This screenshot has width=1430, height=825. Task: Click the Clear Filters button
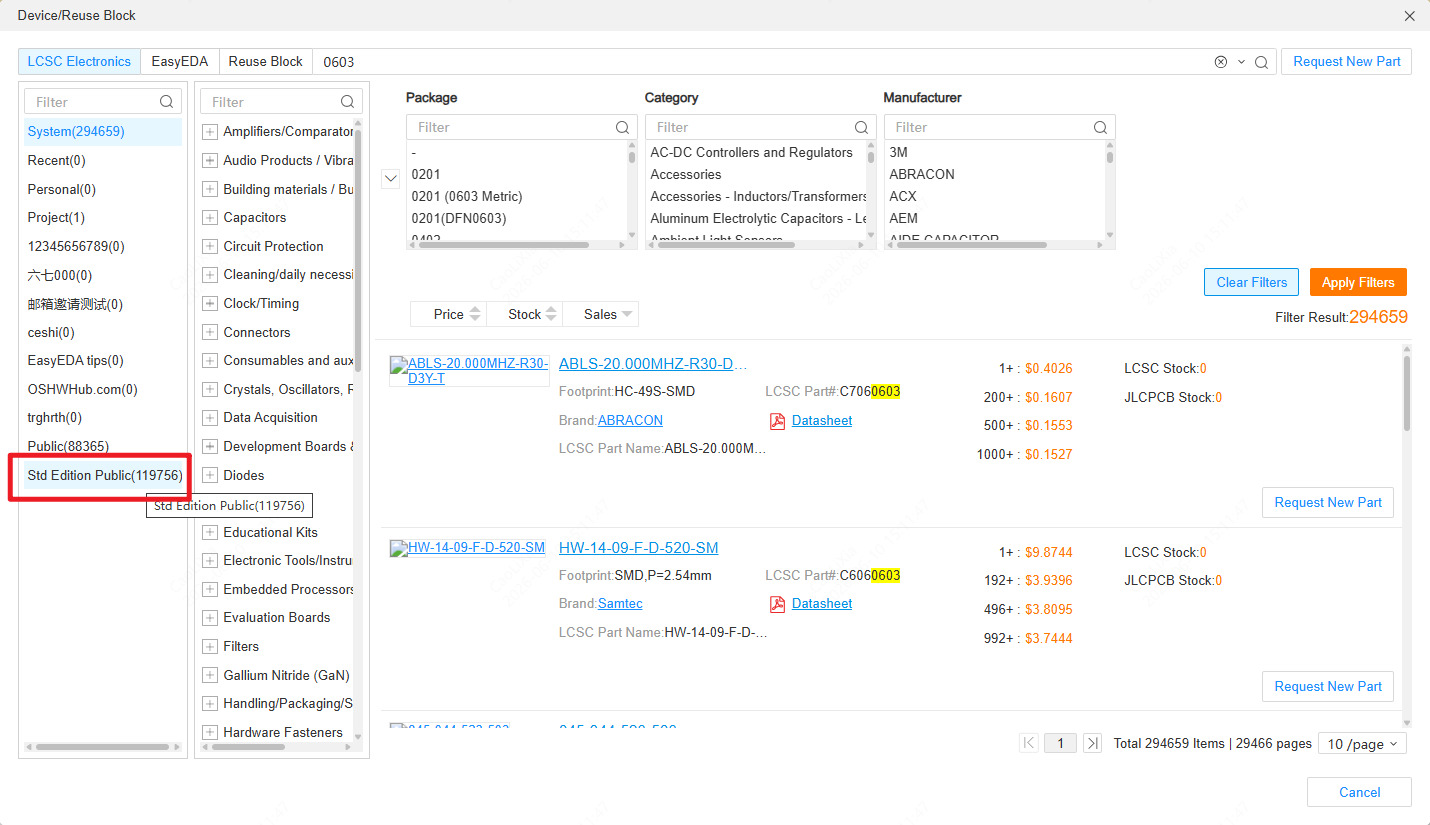click(x=1252, y=282)
